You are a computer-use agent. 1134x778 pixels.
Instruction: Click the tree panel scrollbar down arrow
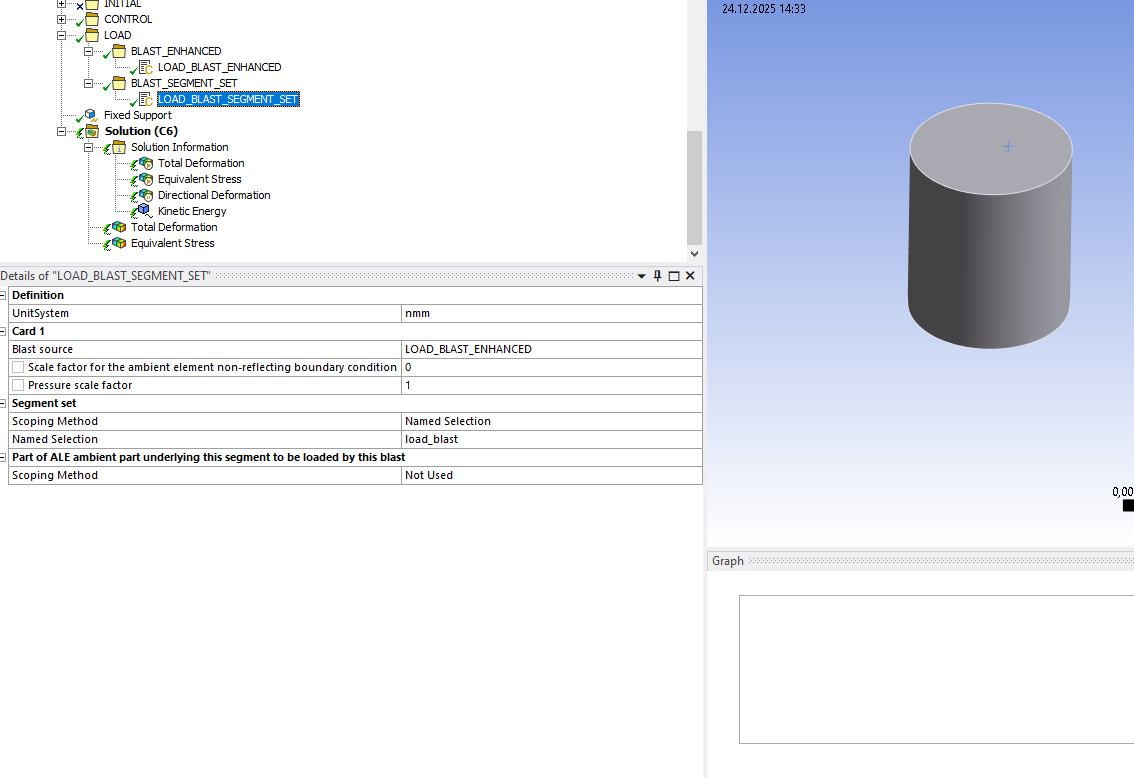pos(694,254)
